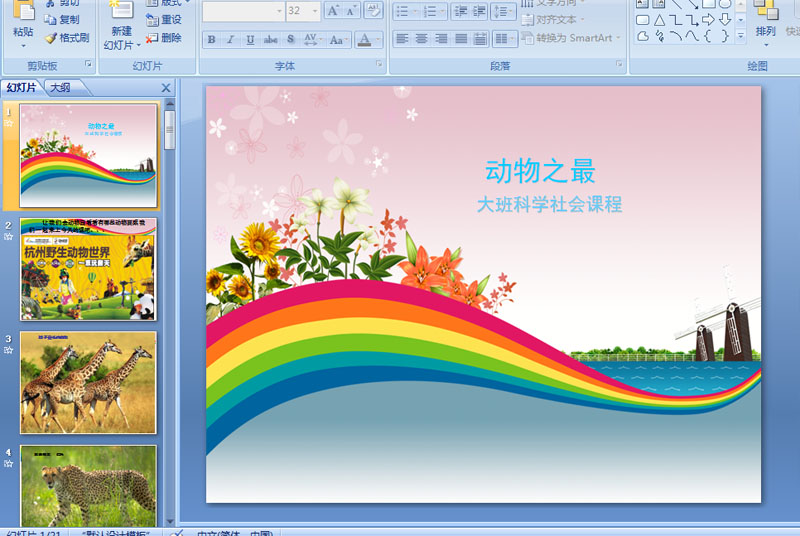Center align text in paragraph group
This screenshot has width=800, height=536.
421,39
